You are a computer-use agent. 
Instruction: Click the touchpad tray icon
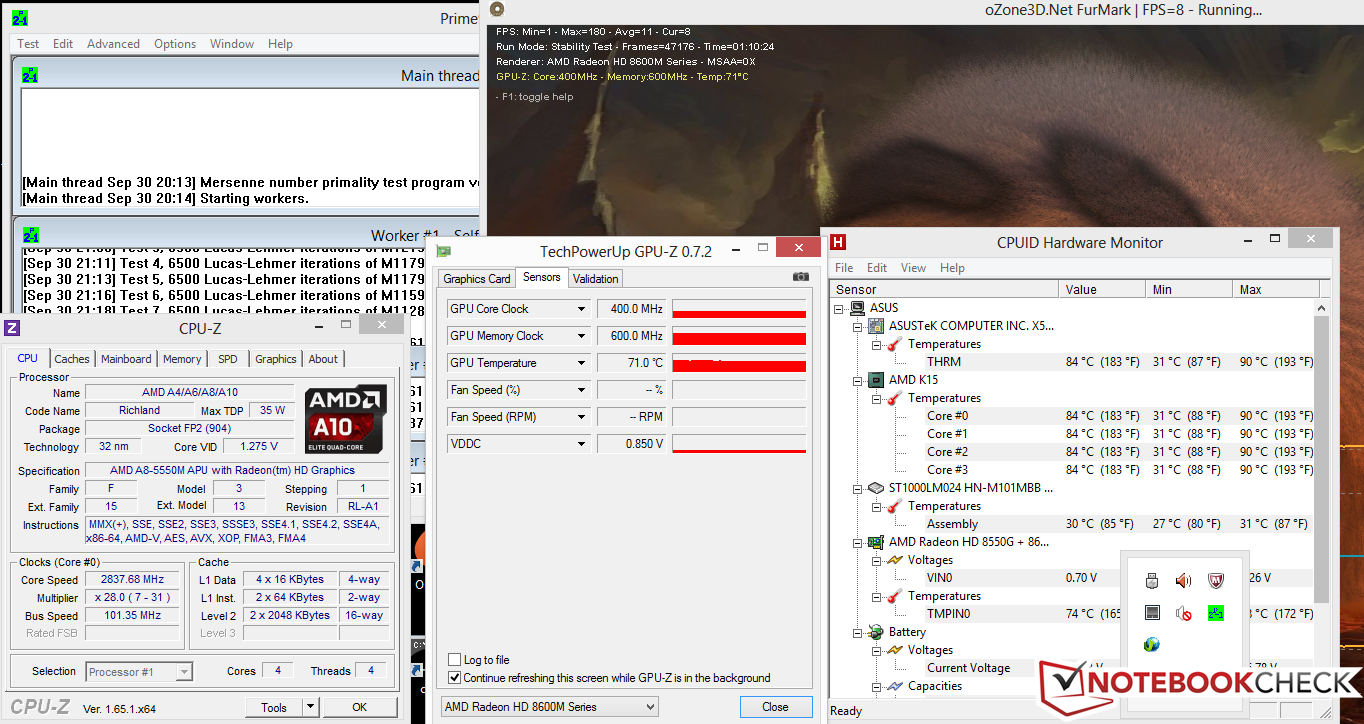coord(1152,612)
